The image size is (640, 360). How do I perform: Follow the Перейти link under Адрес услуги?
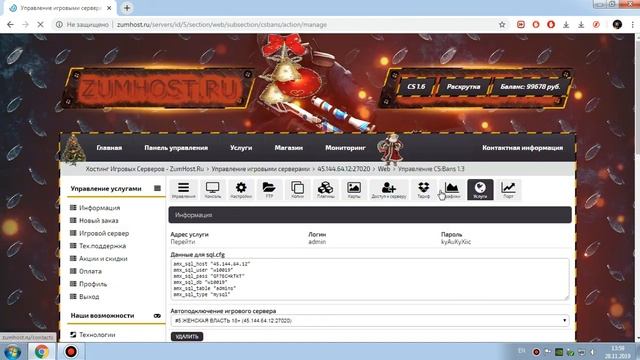(182, 242)
